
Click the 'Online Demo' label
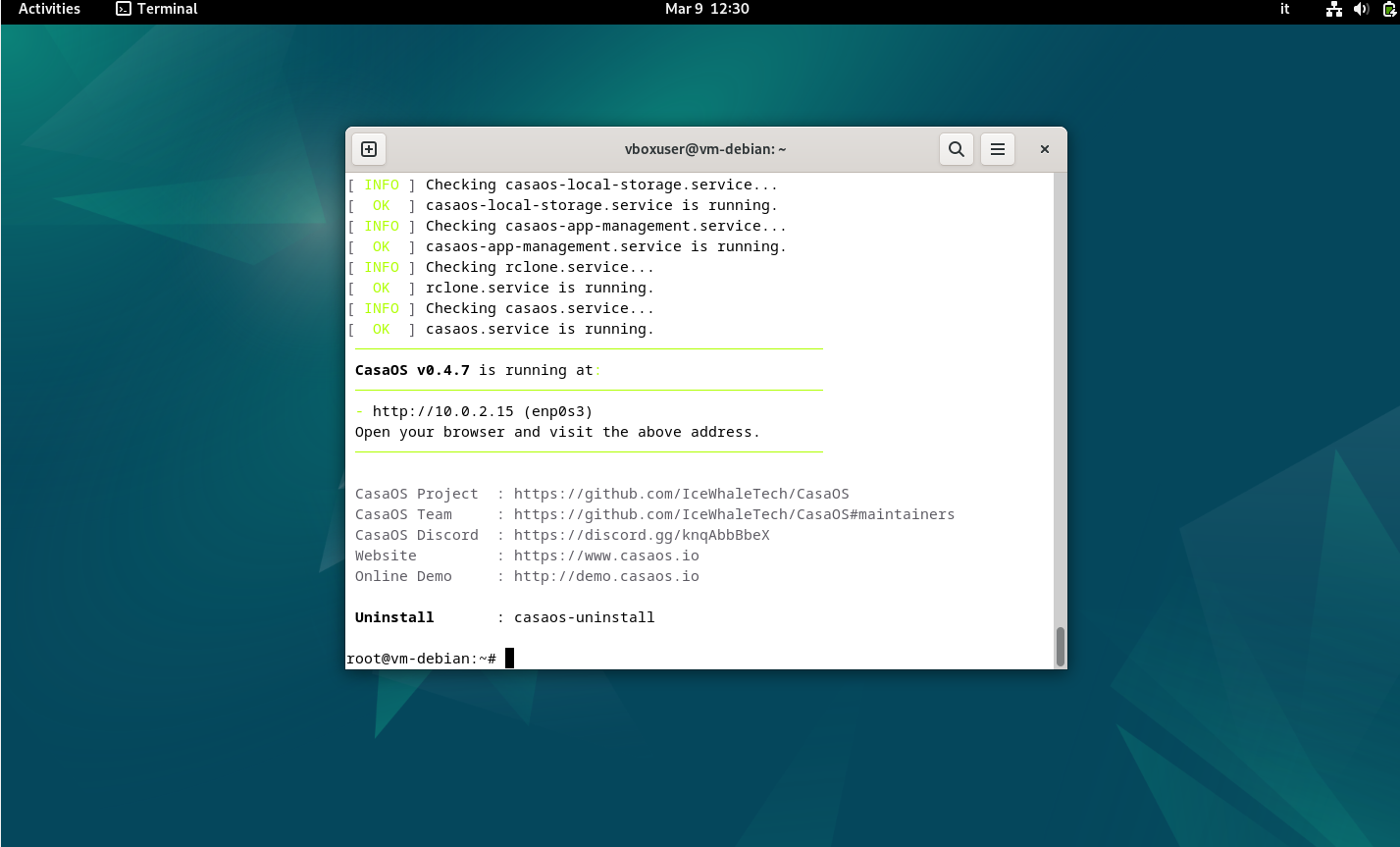pyautogui.click(x=403, y=576)
